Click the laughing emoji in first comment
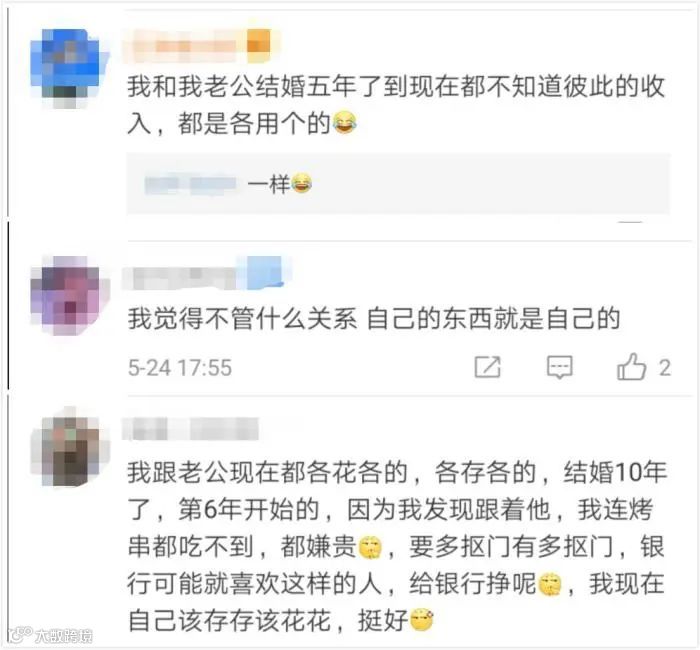Viewport: 700px width, 650px height. [x=344, y=123]
